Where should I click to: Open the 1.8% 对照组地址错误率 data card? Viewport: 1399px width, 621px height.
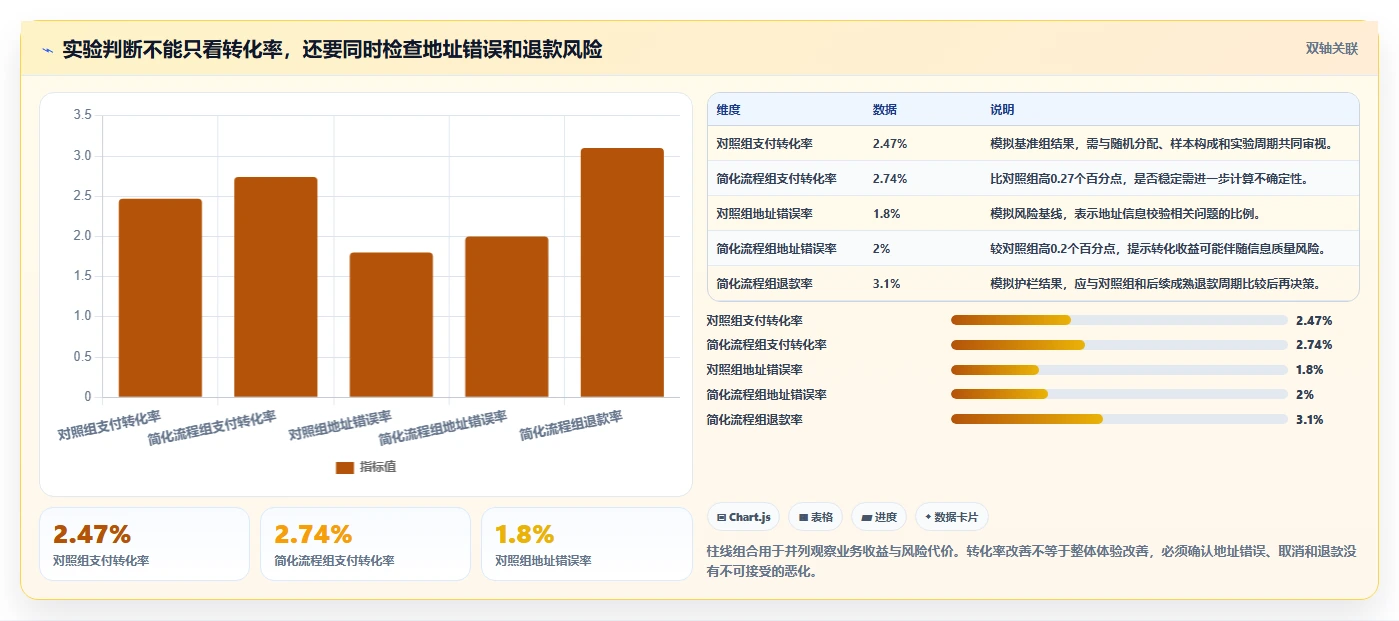[x=586, y=544]
